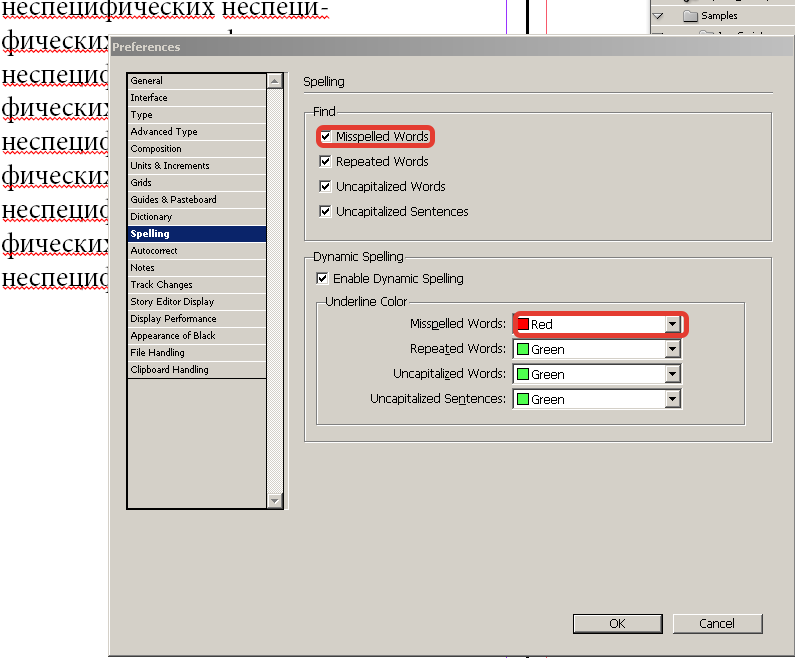
Task: Click the Preferences dialog title bar
Action: (x=451, y=47)
